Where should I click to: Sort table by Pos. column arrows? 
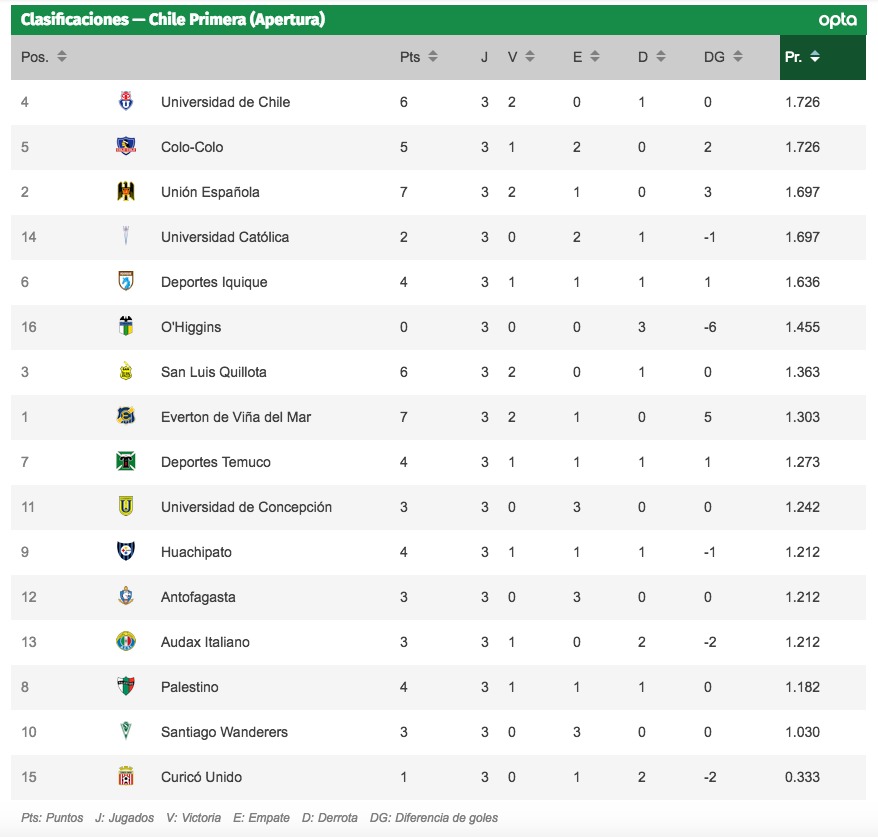coord(62,57)
